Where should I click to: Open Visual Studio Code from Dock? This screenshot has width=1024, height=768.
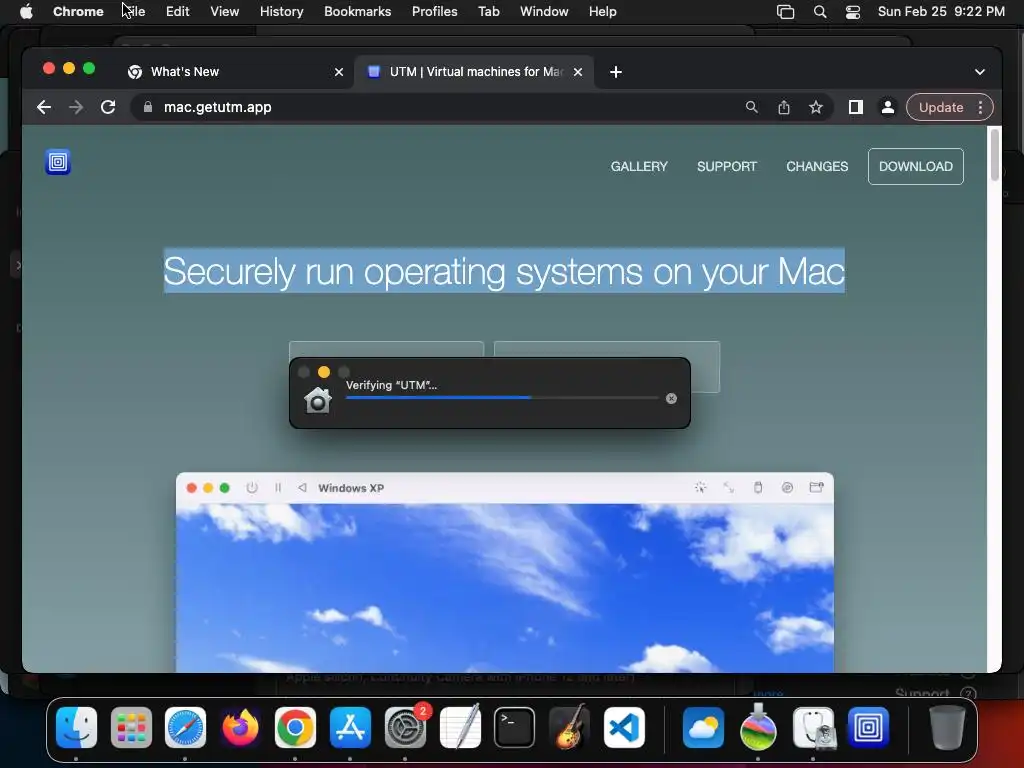pos(624,727)
